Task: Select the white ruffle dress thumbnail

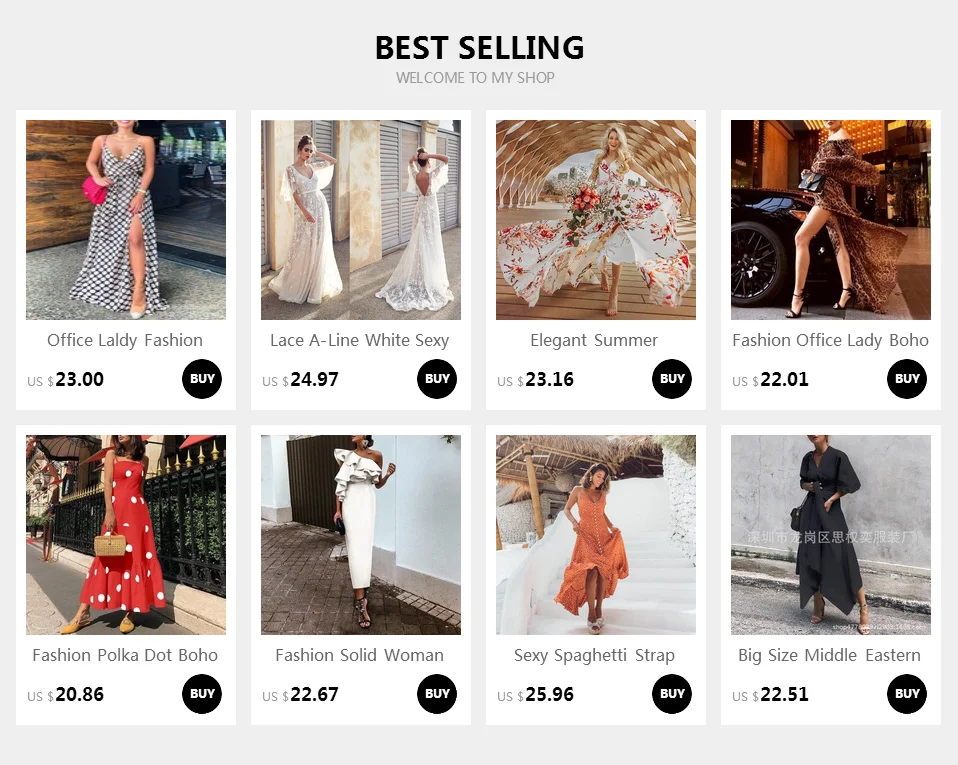Action: (361, 535)
